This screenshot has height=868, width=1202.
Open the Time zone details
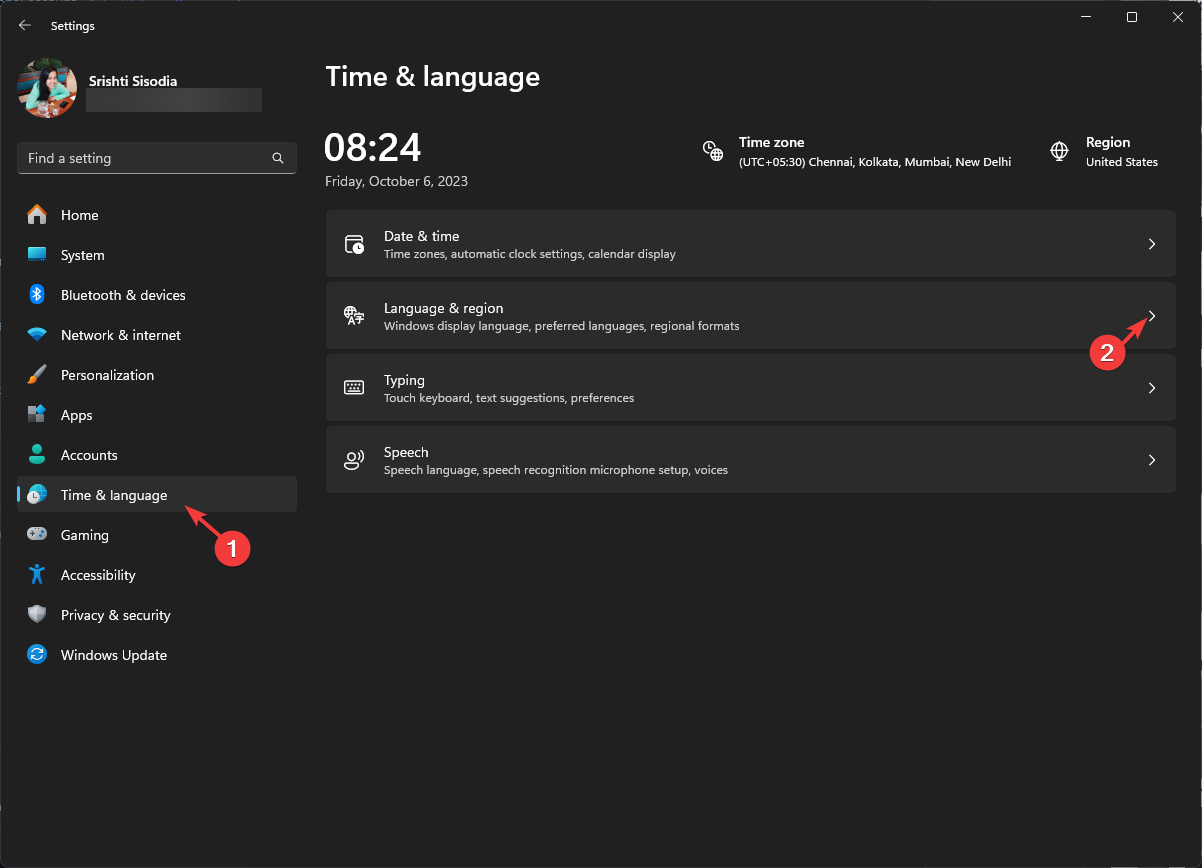point(875,151)
